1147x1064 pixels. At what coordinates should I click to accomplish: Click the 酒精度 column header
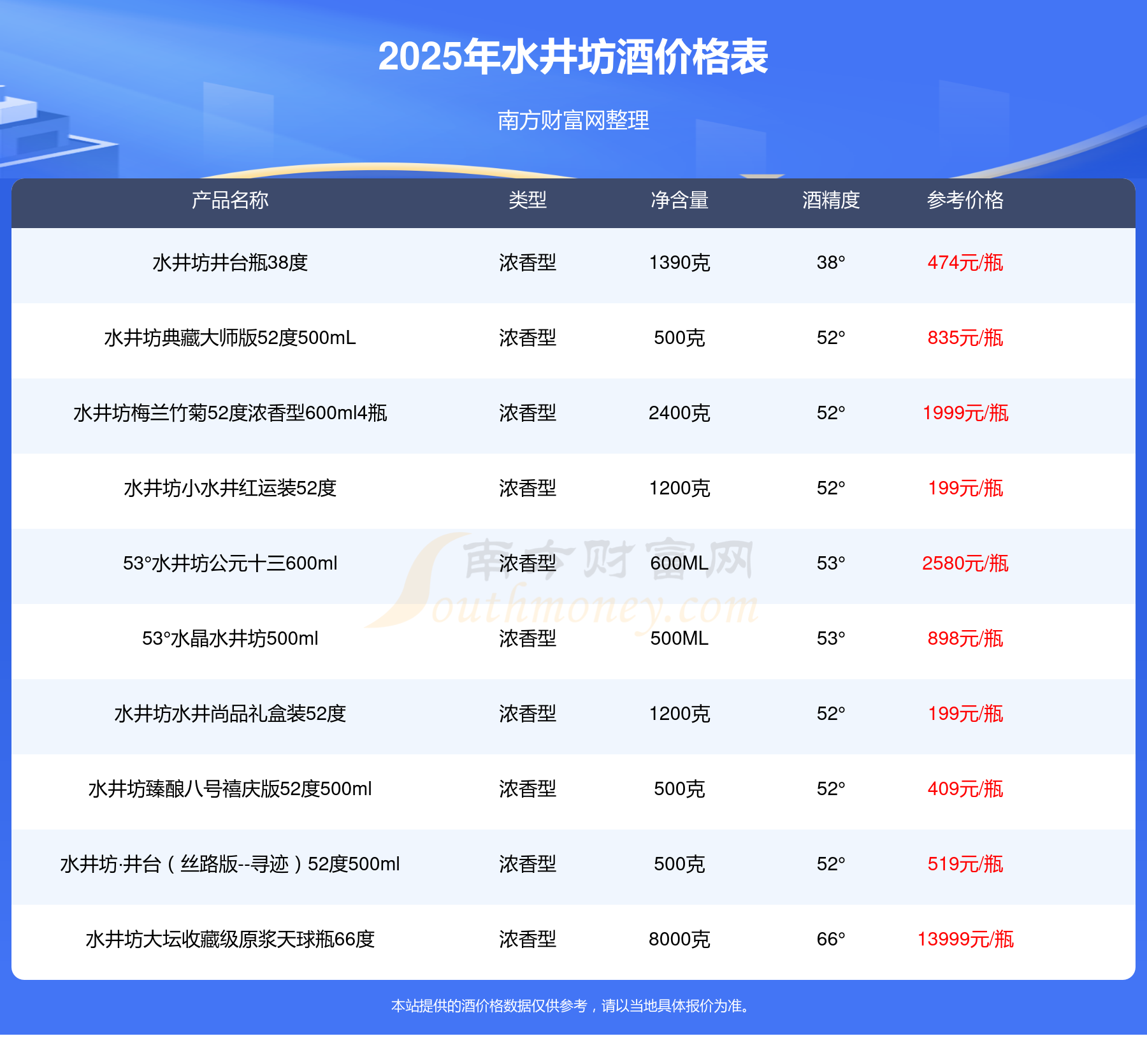[x=831, y=200]
